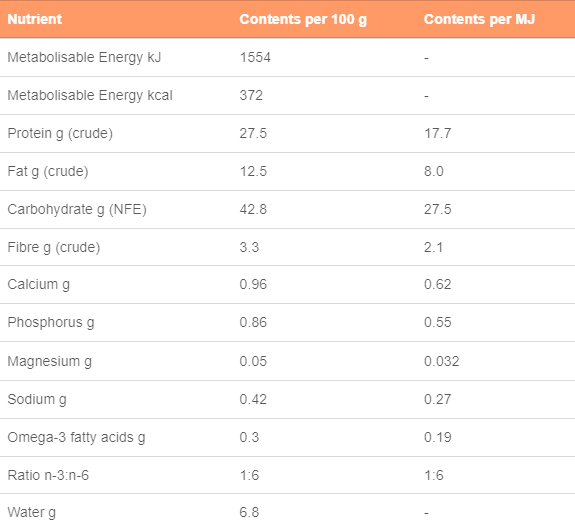The height and width of the screenshot is (526, 575).
Task: Click the Nutrient column header
Action: click(34, 19)
